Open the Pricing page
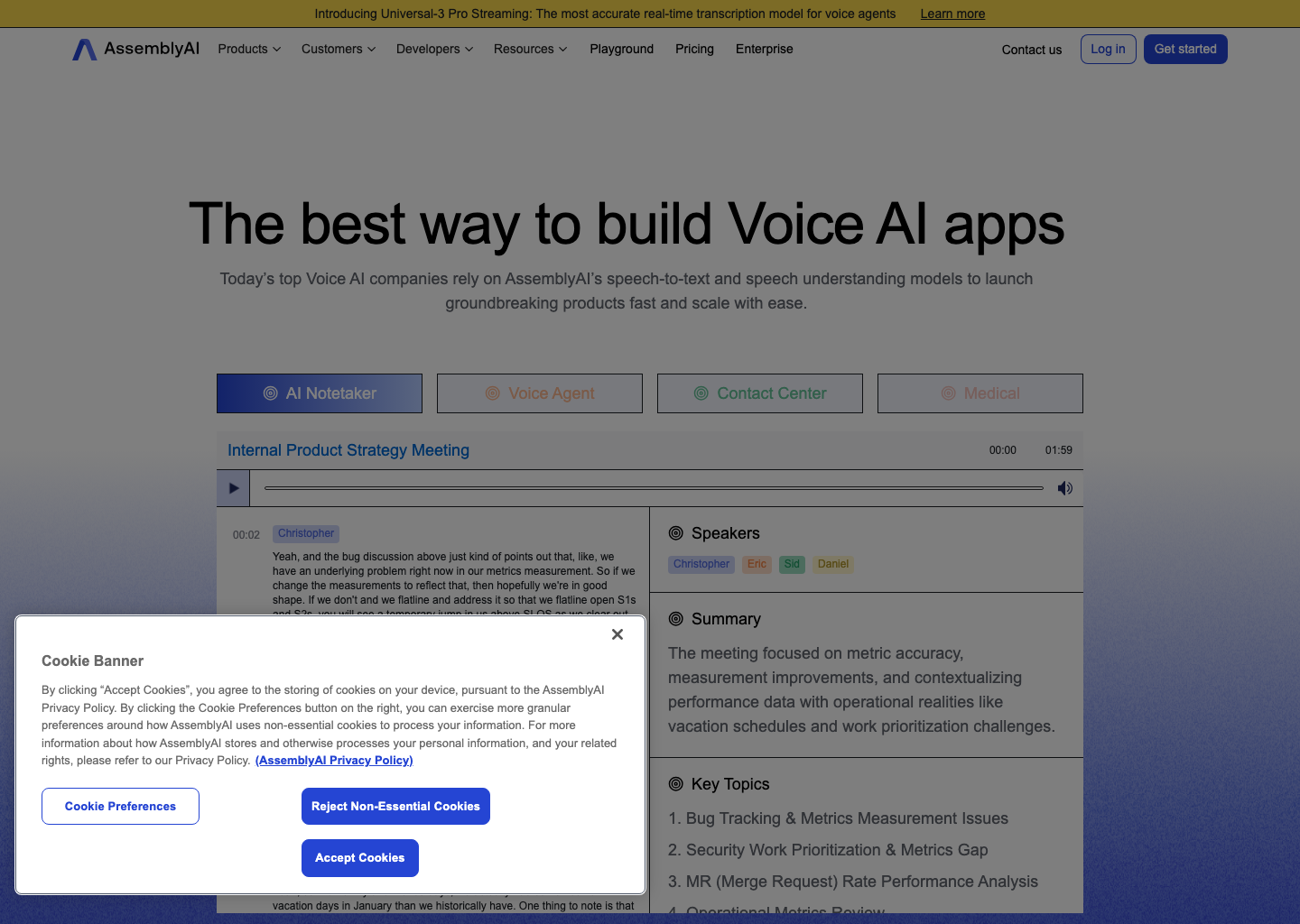This screenshot has width=1300, height=924. click(694, 49)
